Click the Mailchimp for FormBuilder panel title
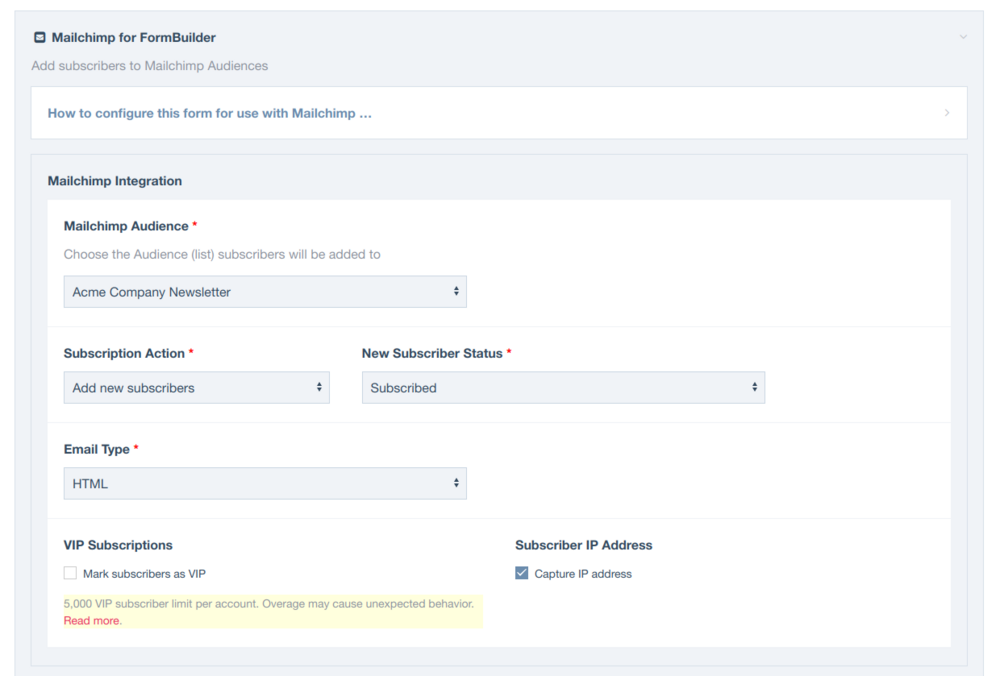Image resolution: width=1000 pixels, height=676 pixels. click(x=133, y=38)
